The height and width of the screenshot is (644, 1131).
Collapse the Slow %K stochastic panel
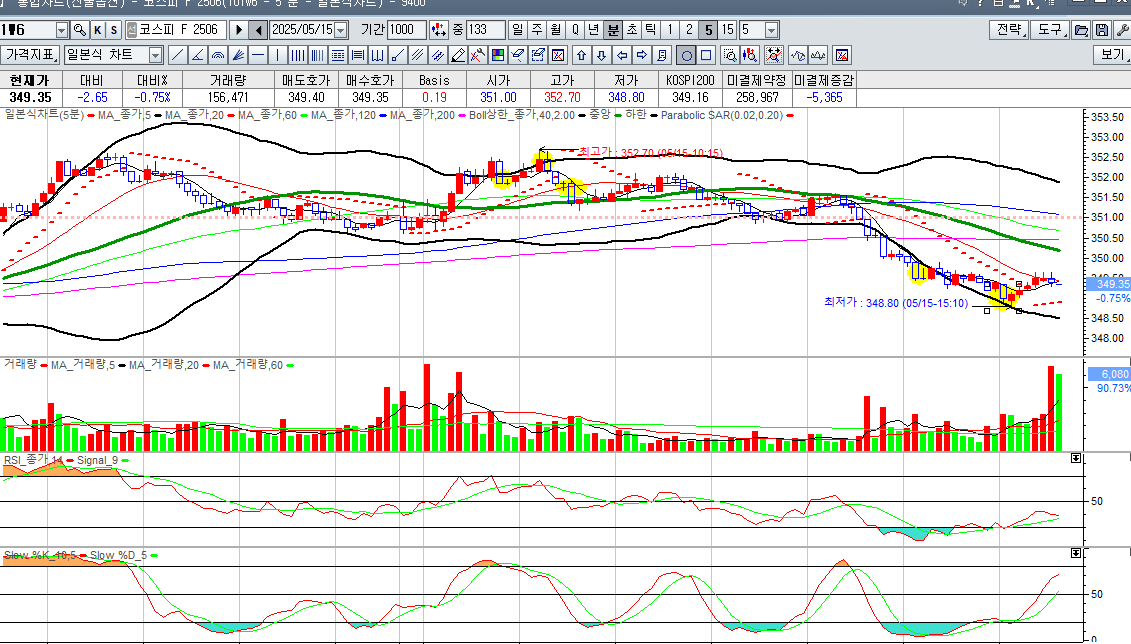(x=1076, y=553)
